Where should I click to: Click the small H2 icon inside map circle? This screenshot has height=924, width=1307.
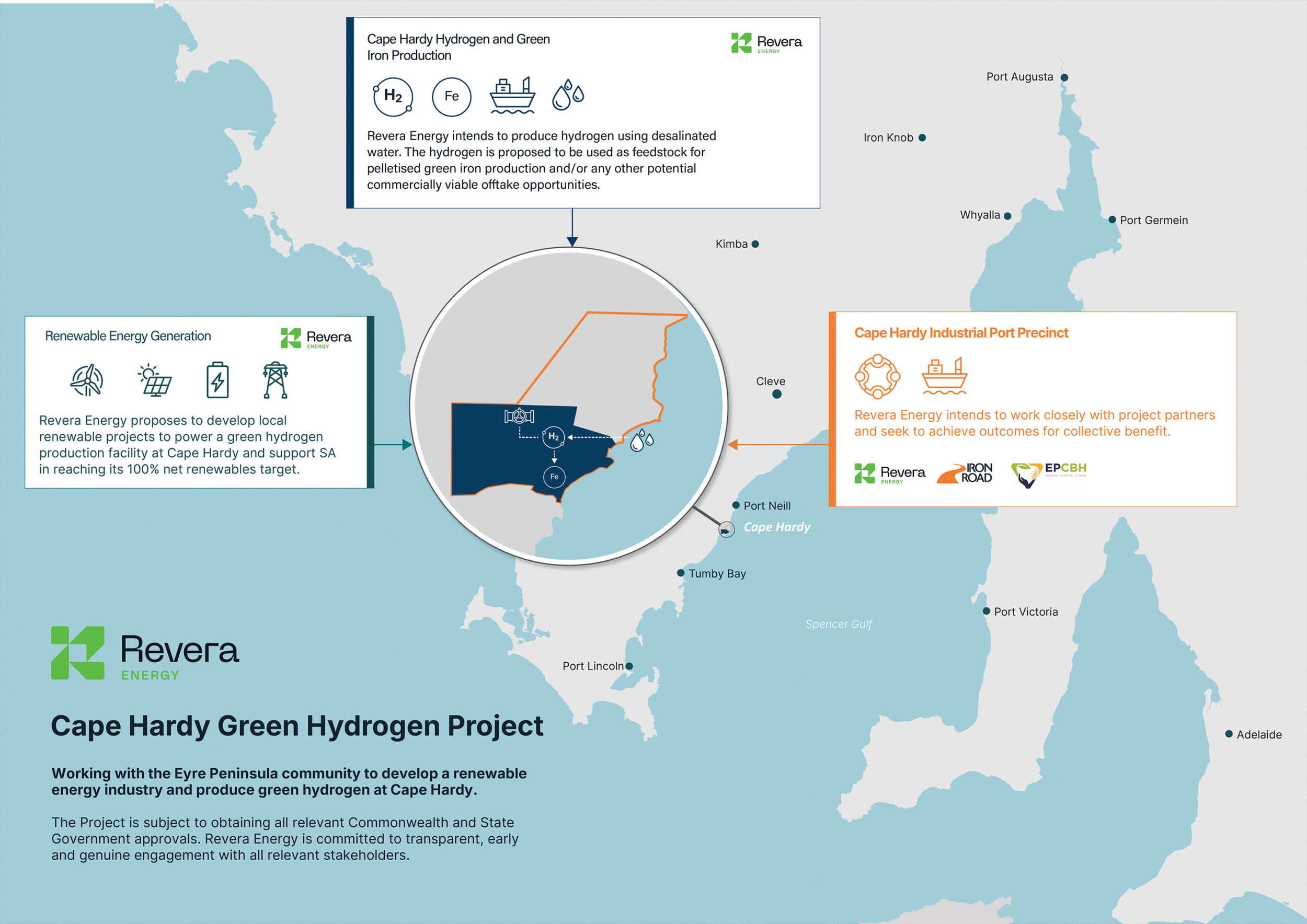click(553, 437)
